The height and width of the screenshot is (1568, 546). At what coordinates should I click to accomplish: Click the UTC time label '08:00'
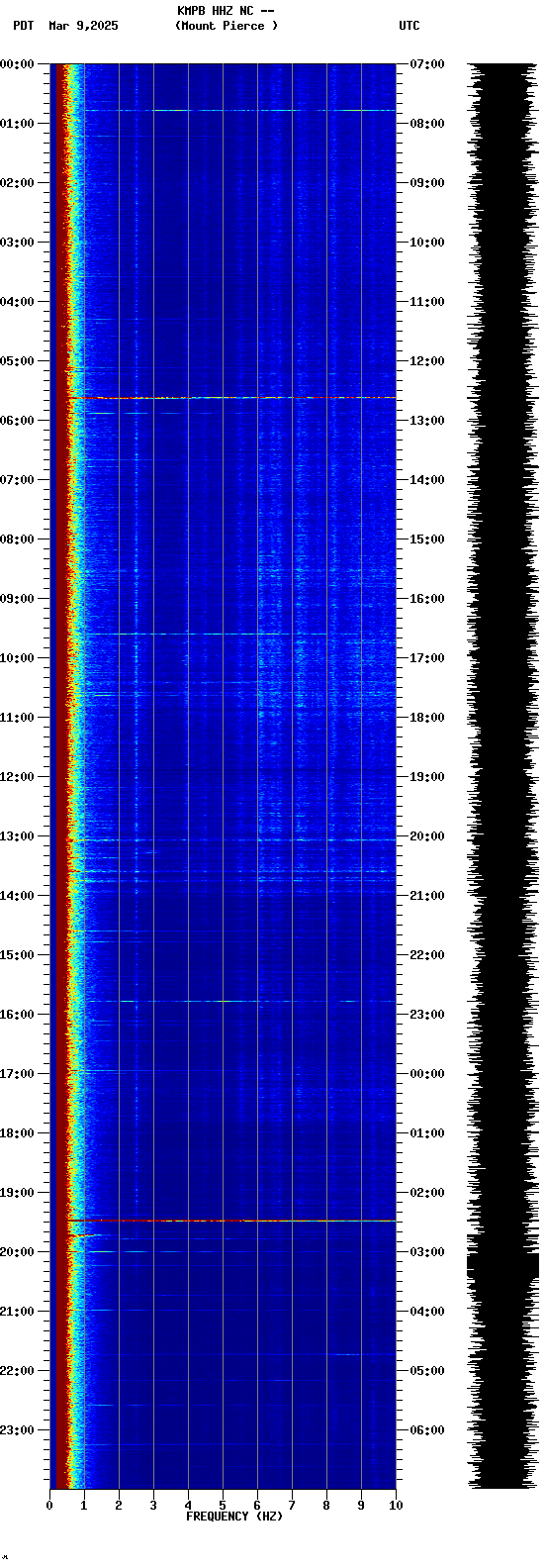[427, 124]
